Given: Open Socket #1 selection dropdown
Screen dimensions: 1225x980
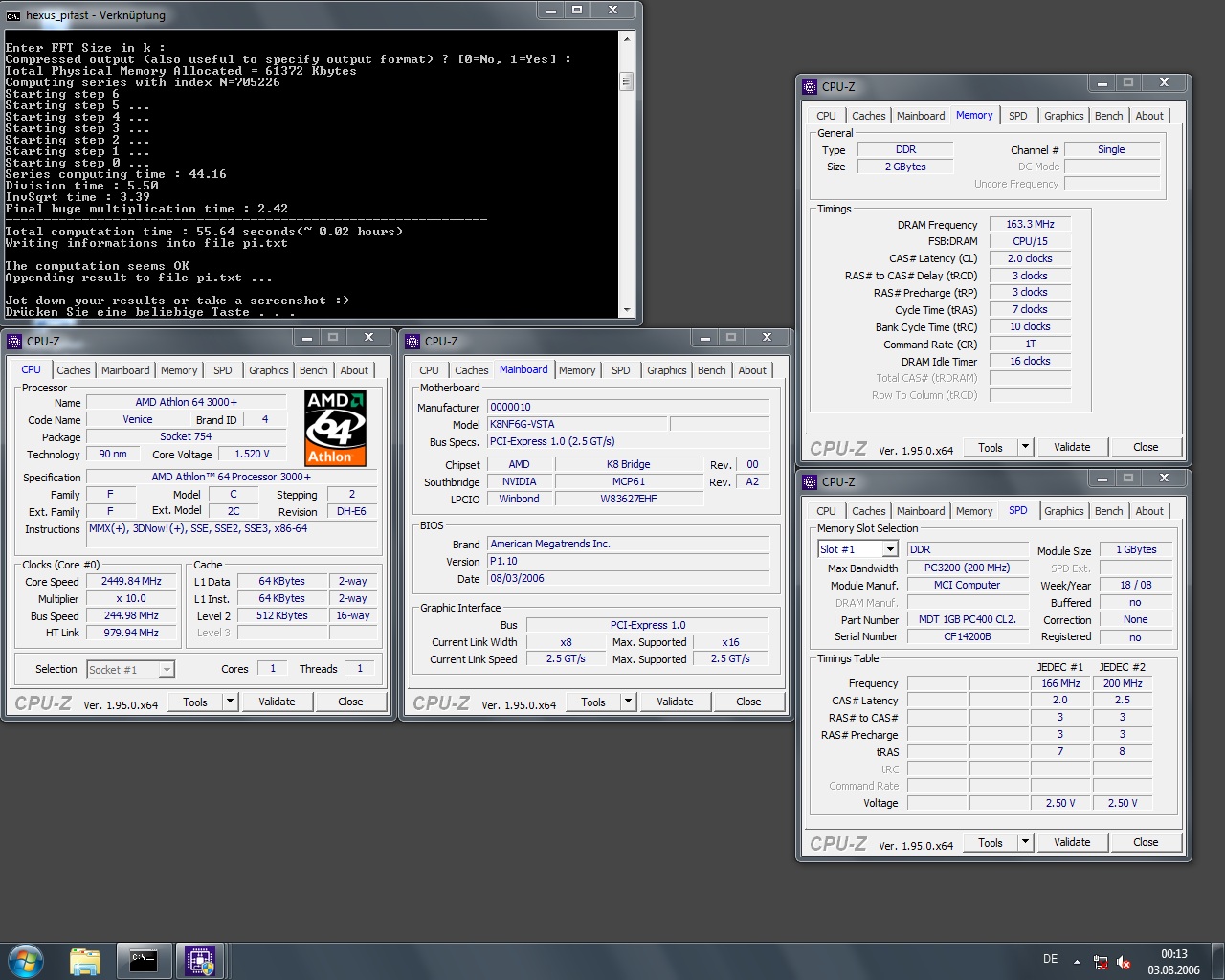Looking at the screenshot, I should 167,670.
